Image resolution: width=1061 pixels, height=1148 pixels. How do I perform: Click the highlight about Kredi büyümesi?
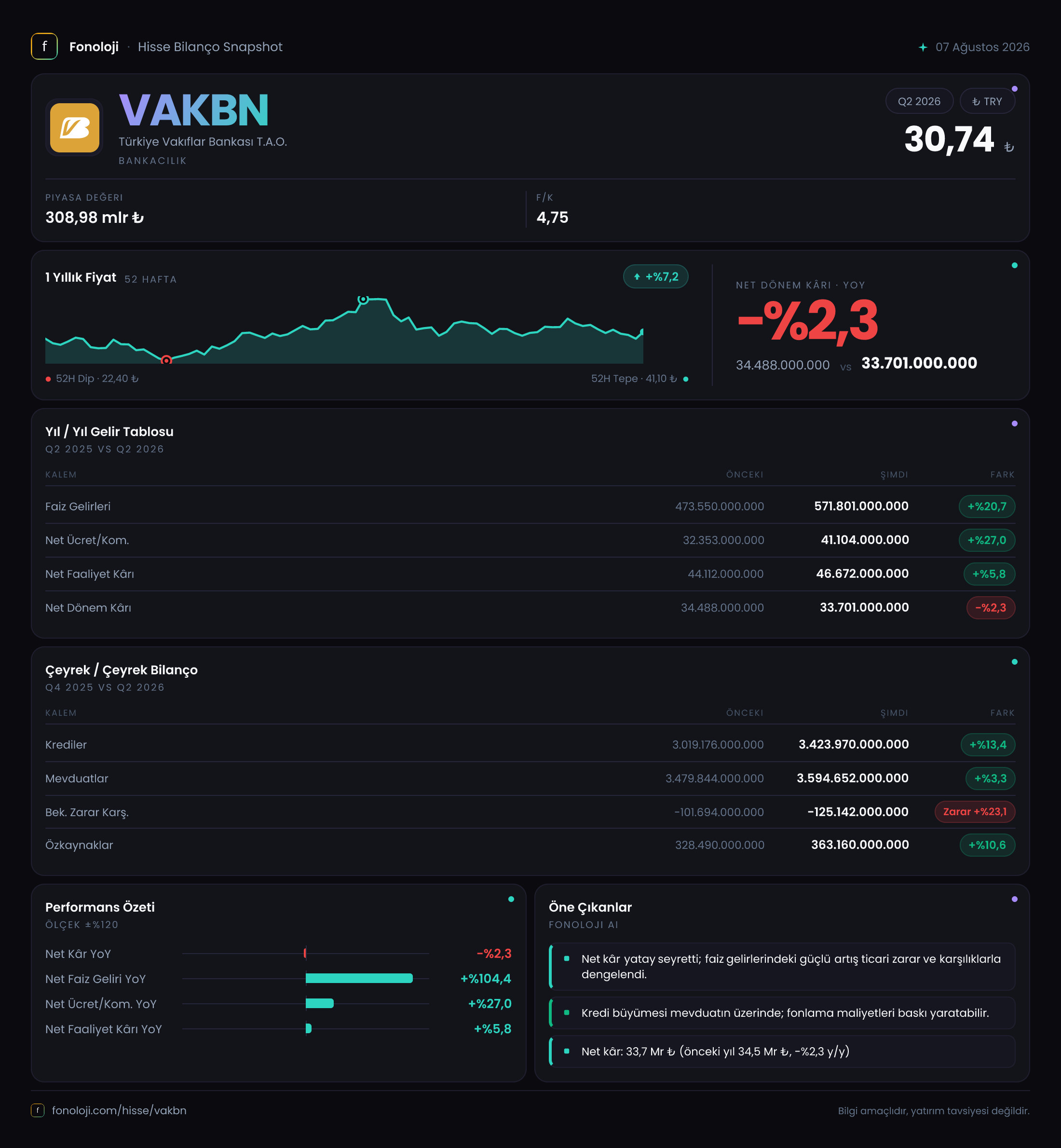pos(782,1013)
